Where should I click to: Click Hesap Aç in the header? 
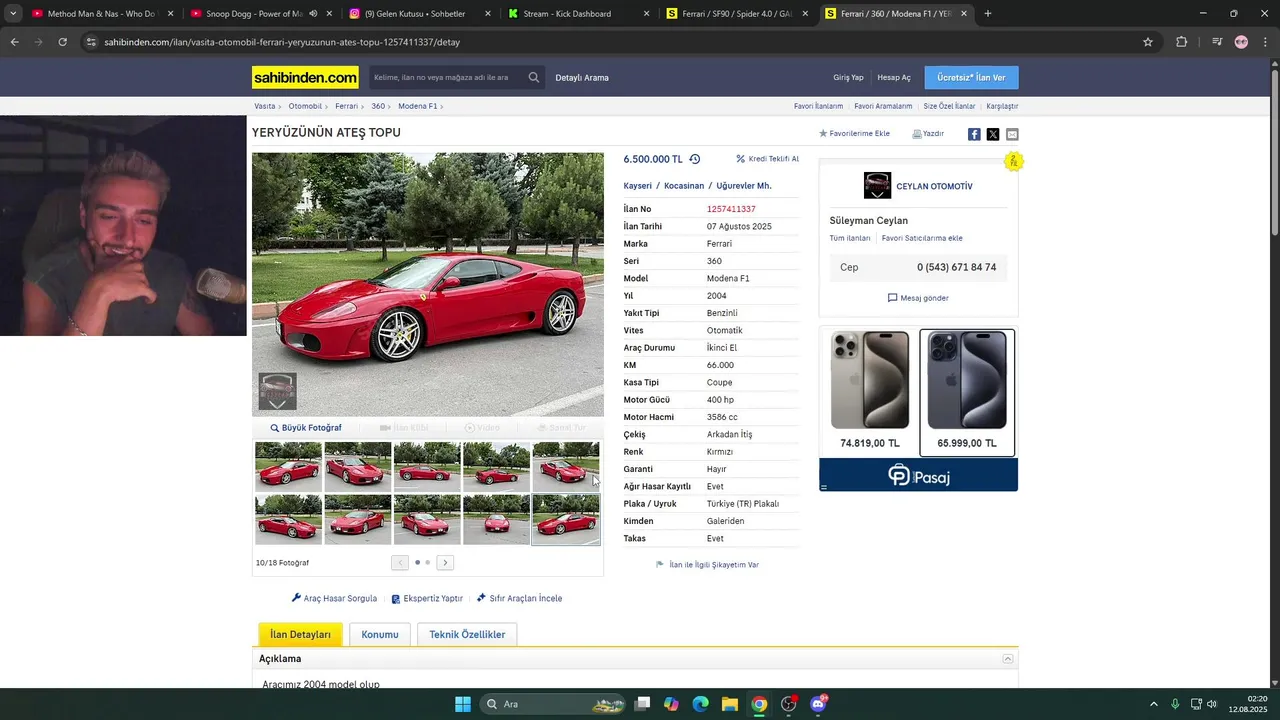(x=894, y=78)
